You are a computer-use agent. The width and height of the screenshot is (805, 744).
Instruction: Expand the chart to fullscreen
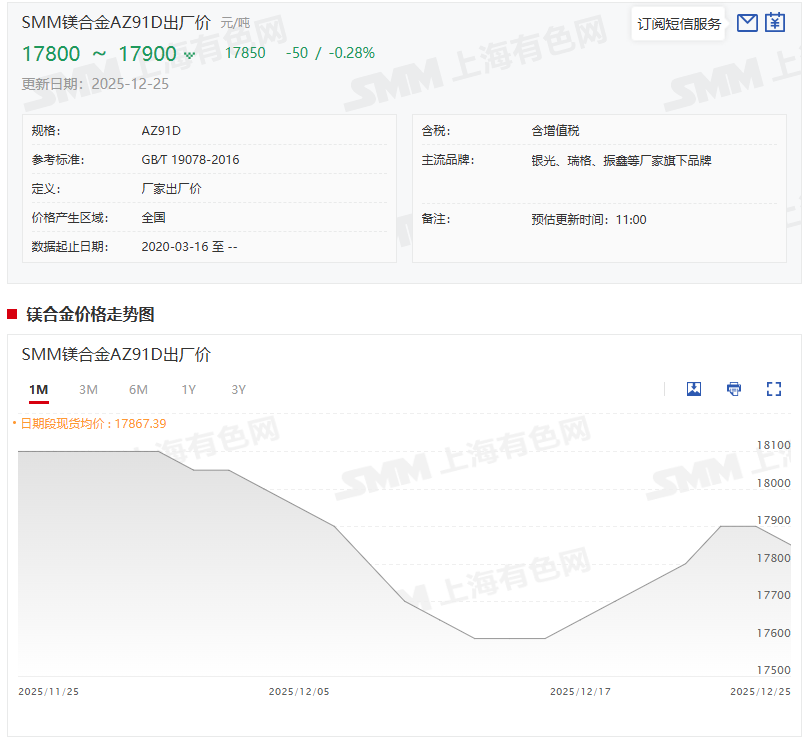click(773, 389)
